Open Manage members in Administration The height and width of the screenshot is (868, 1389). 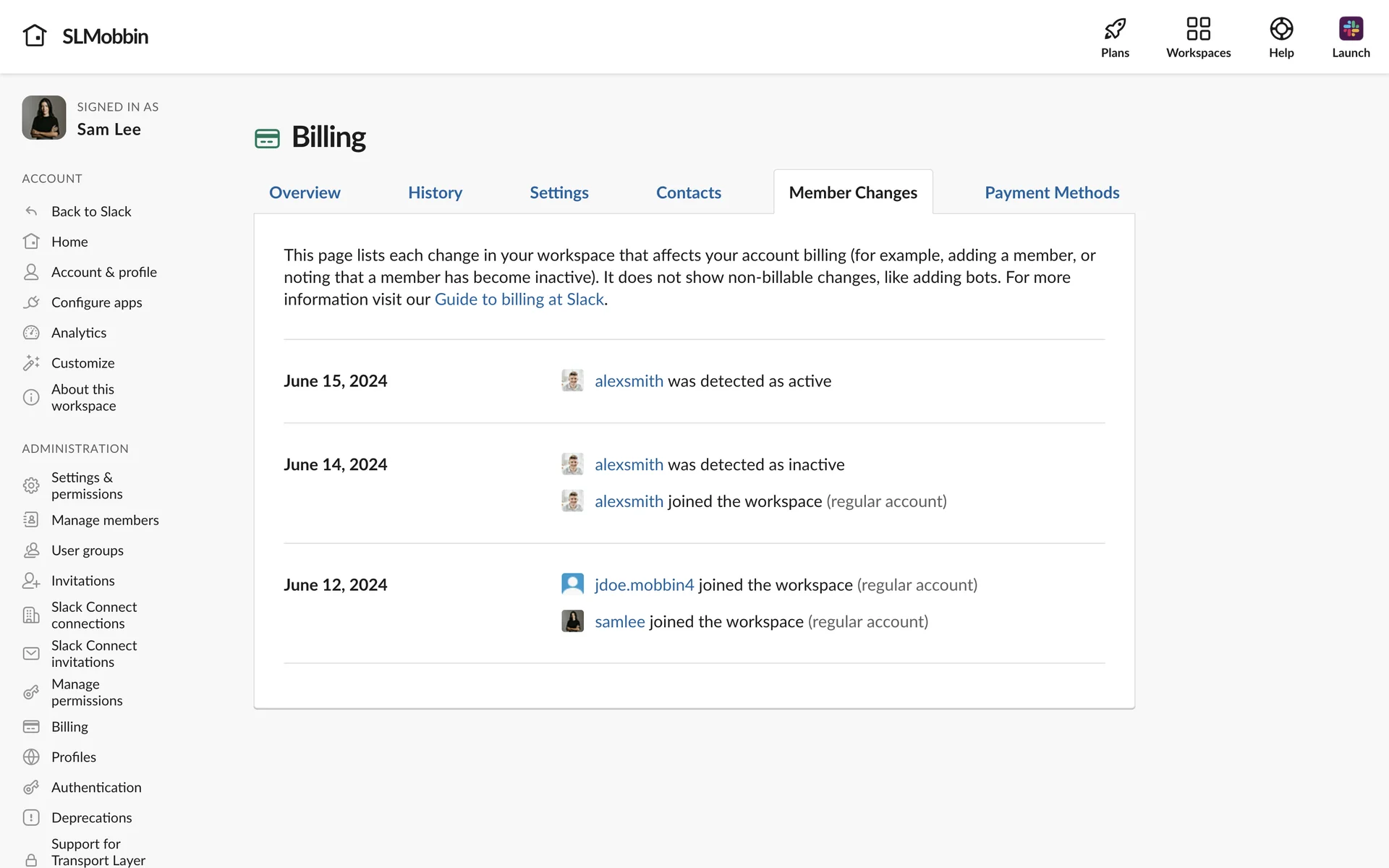[105, 520]
